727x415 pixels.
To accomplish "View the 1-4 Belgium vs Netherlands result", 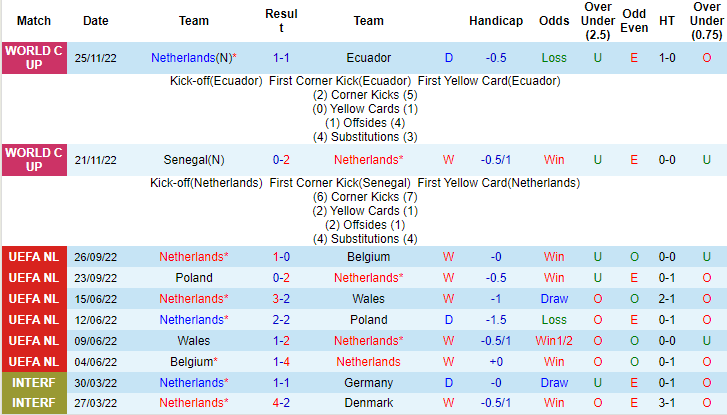I will coord(282,362).
